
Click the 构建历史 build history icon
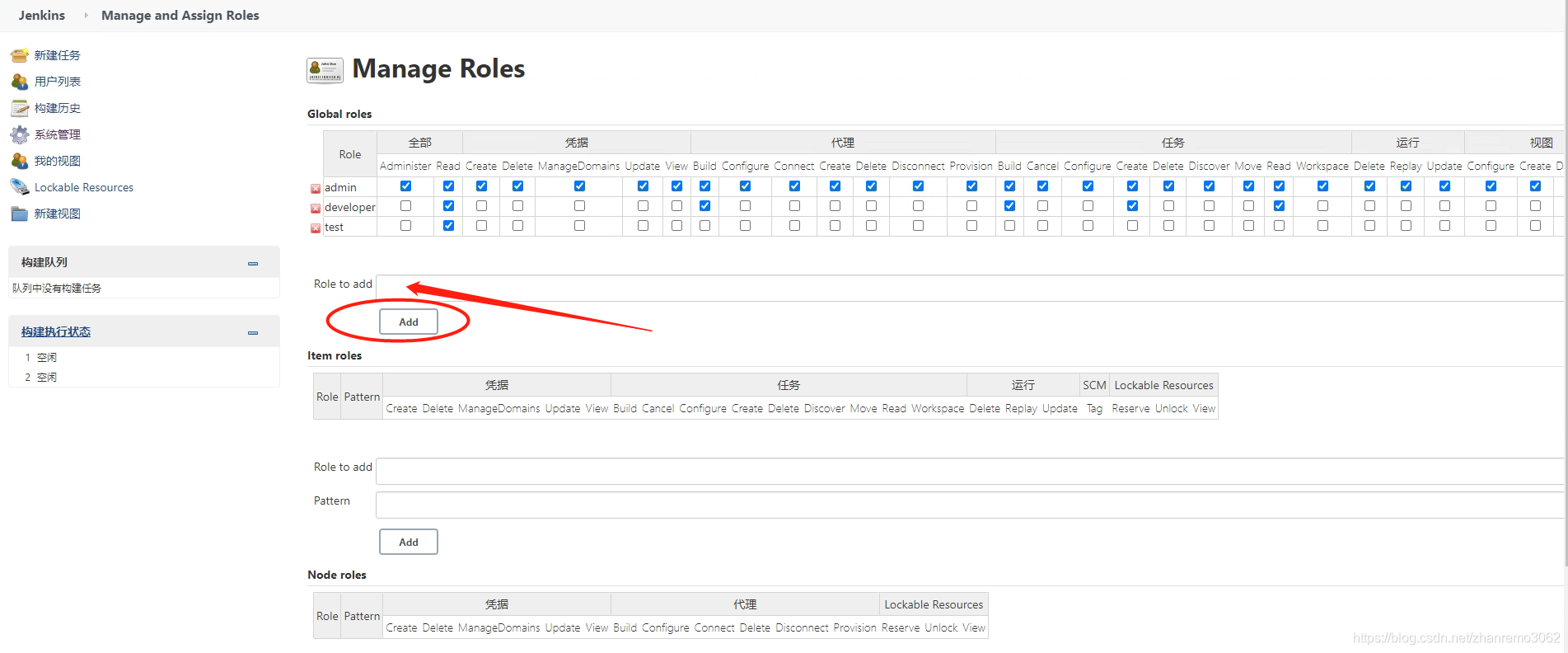click(x=20, y=108)
